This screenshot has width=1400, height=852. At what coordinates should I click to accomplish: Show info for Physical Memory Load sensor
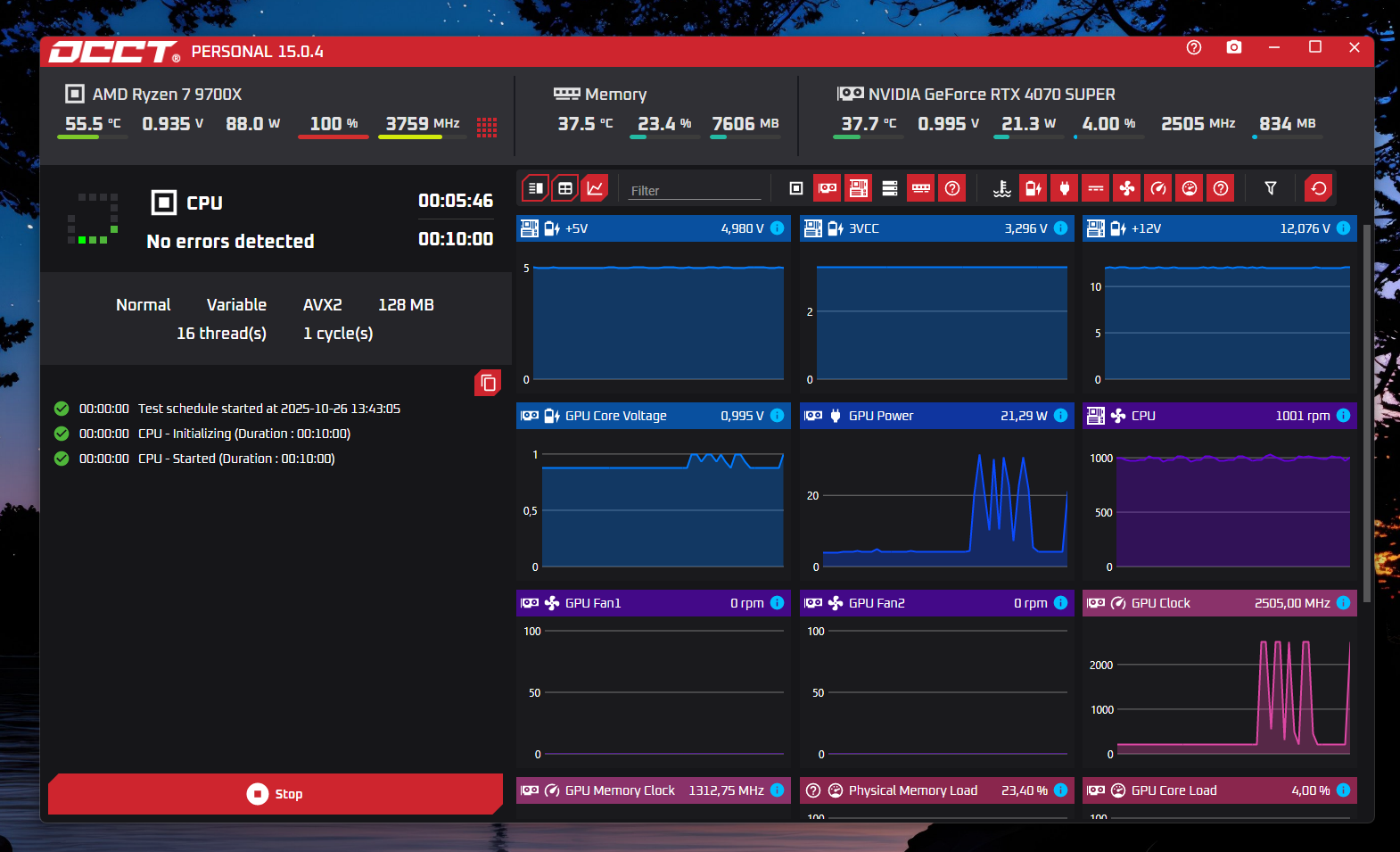coord(1061,790)
